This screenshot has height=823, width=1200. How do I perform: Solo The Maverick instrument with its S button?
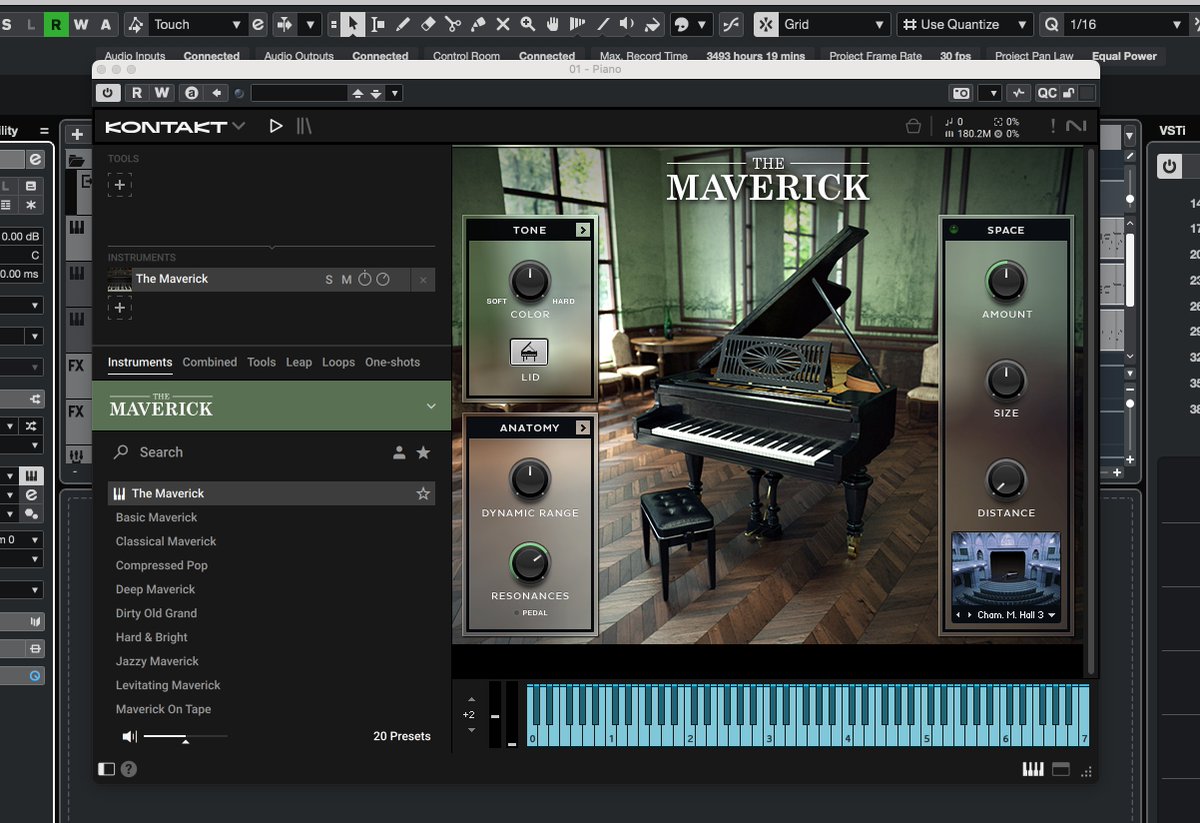coord(328,279)
